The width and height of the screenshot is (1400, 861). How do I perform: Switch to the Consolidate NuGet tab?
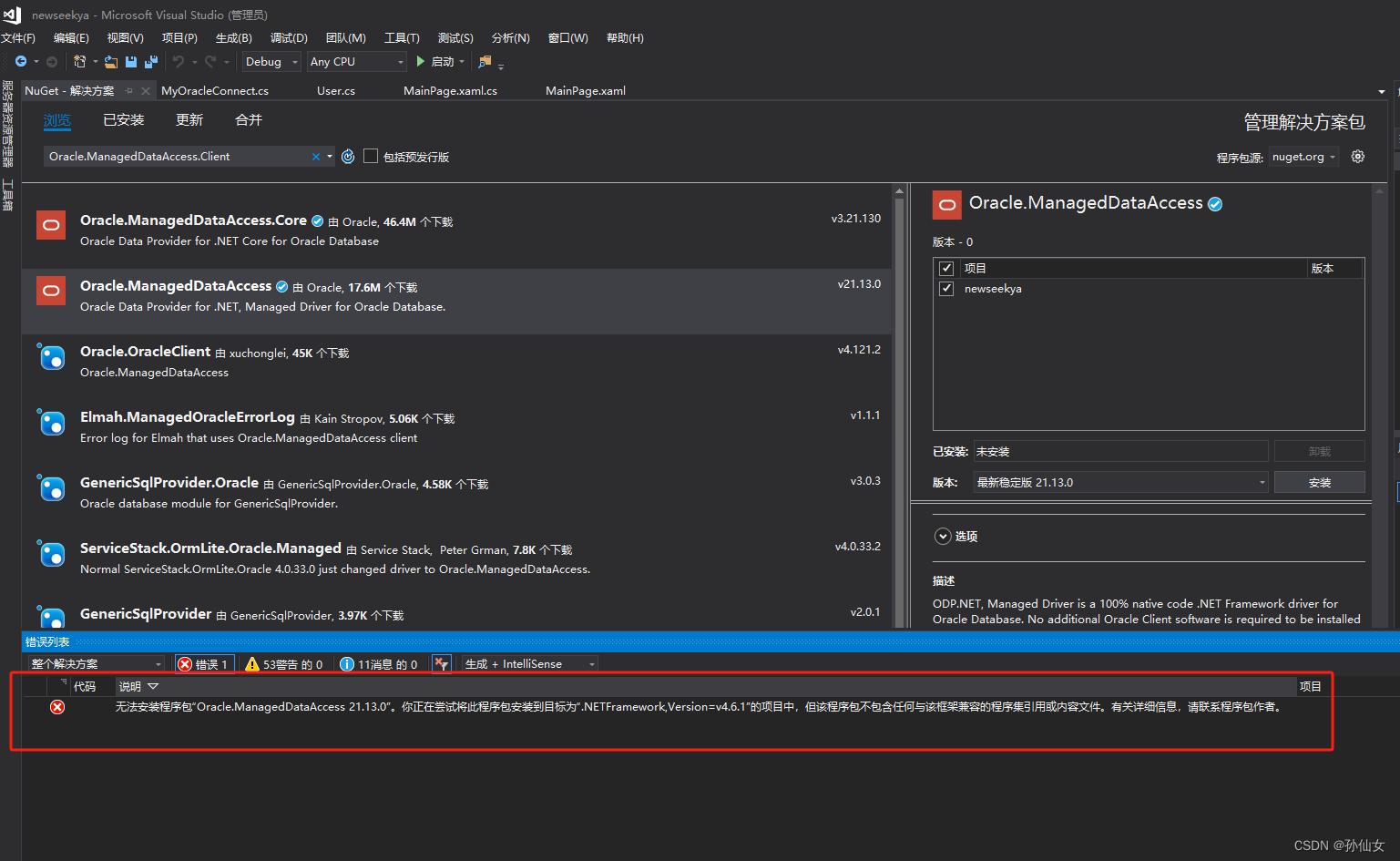[249, 120]
